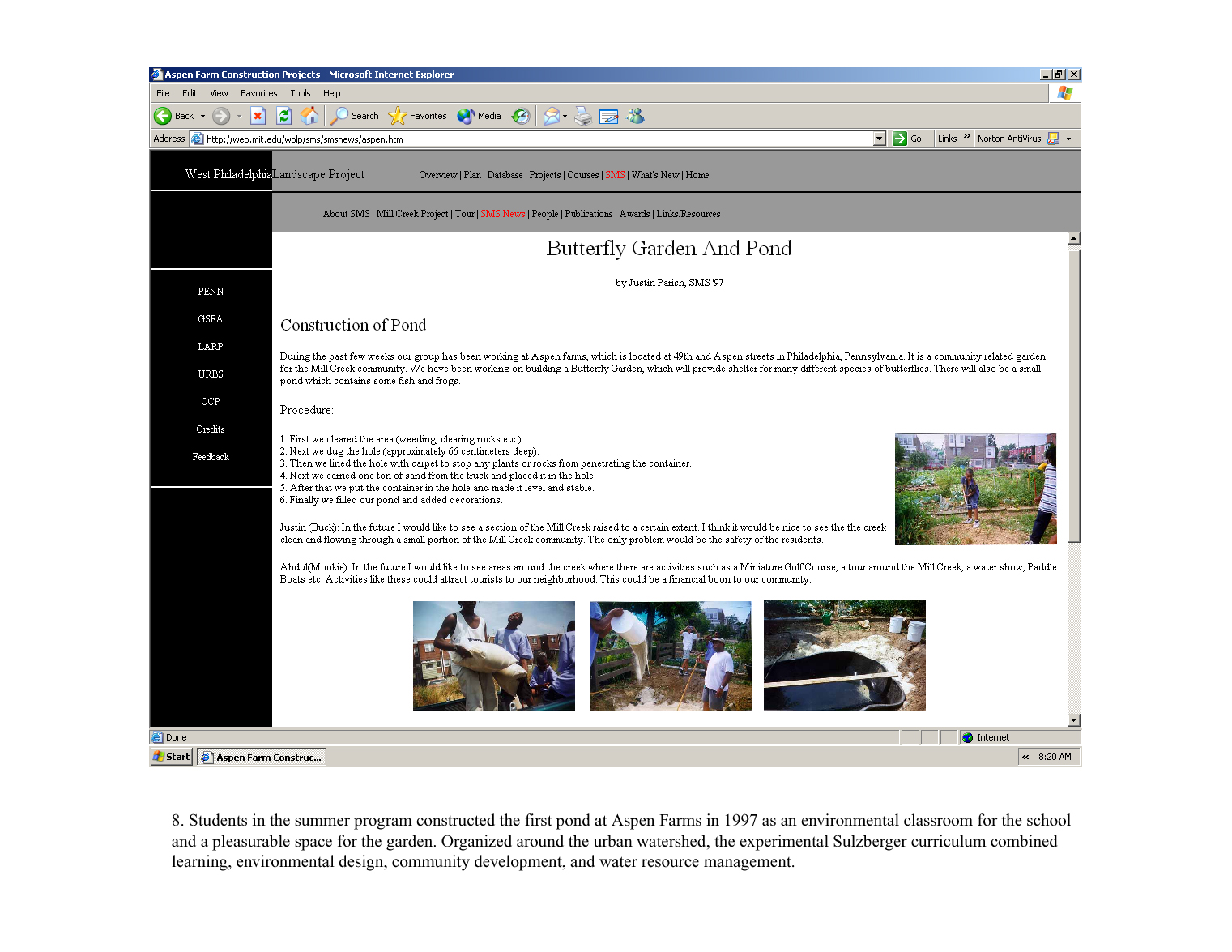Click the Start button

(172, 757)
